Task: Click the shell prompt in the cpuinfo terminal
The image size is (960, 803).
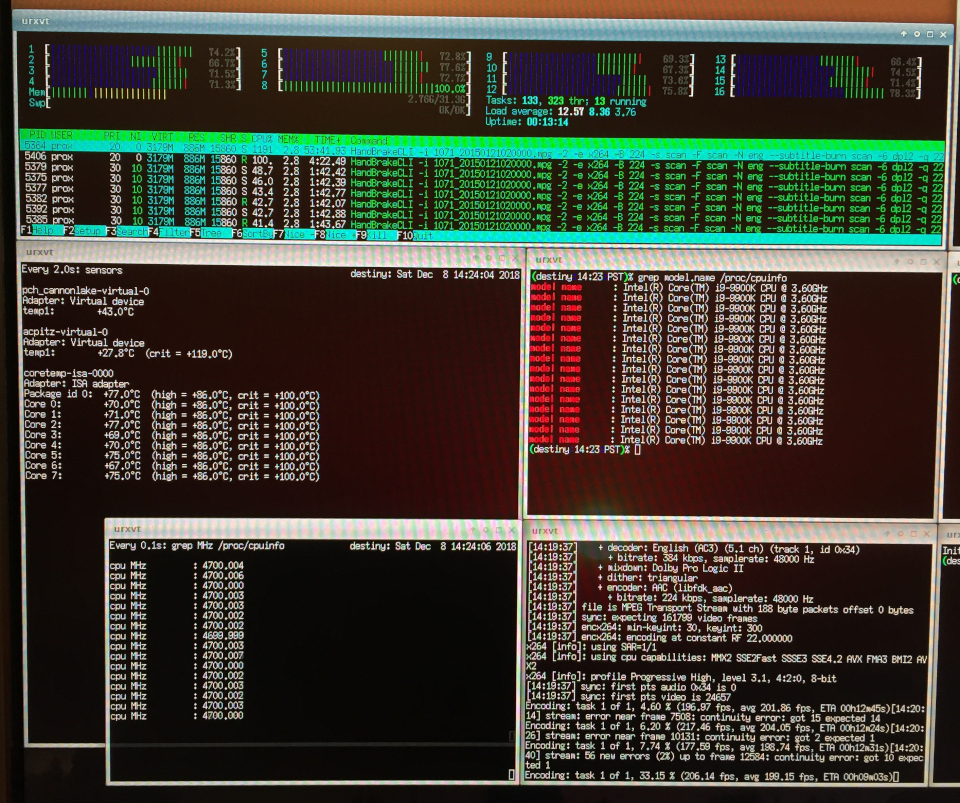Action: pos(585,450)
